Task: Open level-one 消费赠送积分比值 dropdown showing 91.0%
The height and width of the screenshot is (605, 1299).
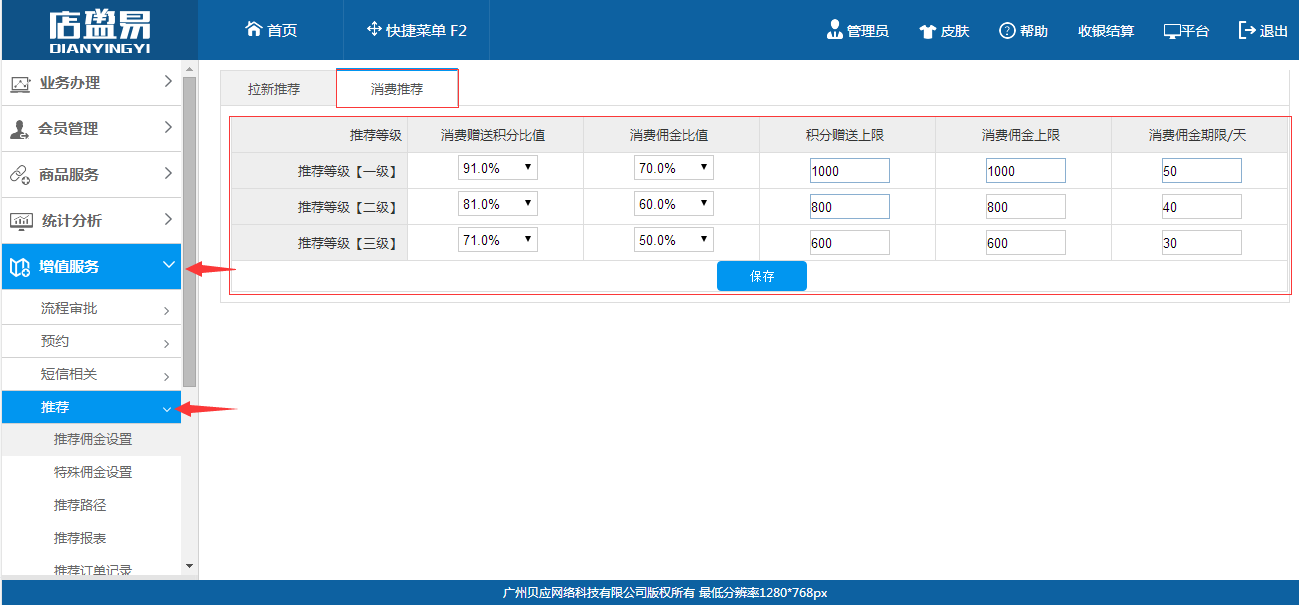Action: (497, 168)
